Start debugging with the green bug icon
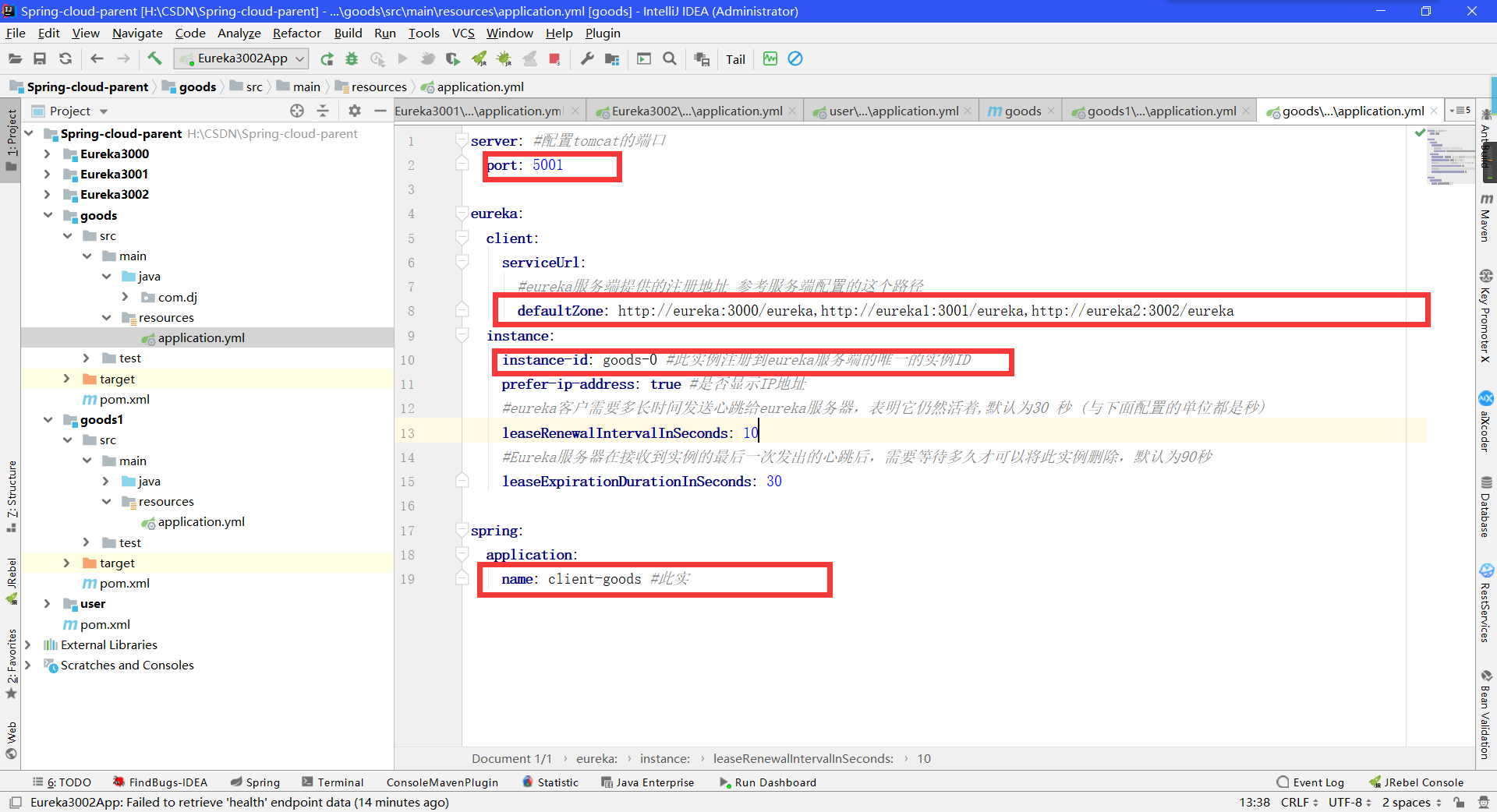 (352, 58)
